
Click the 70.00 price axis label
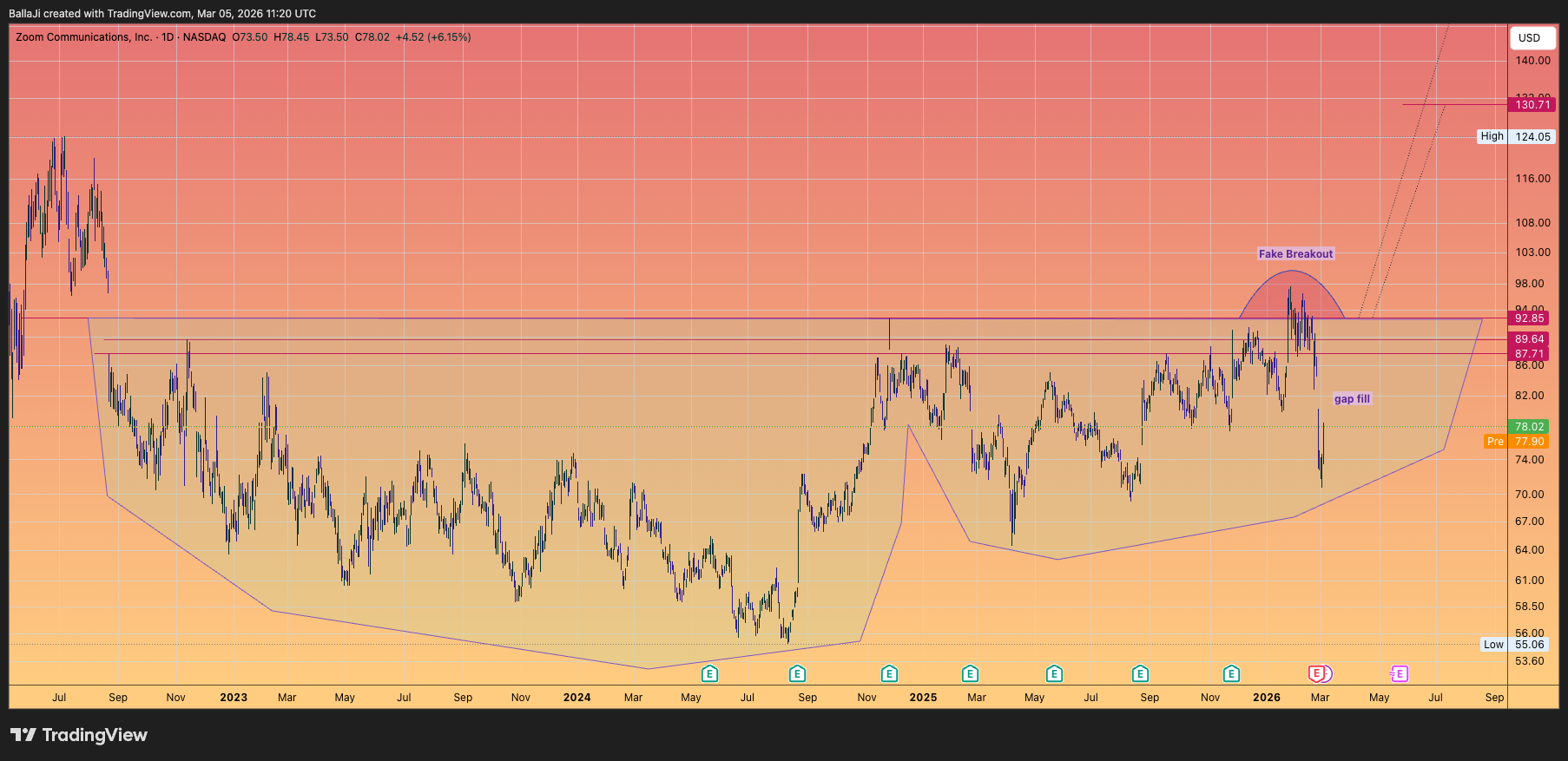tap(1530, 495)
